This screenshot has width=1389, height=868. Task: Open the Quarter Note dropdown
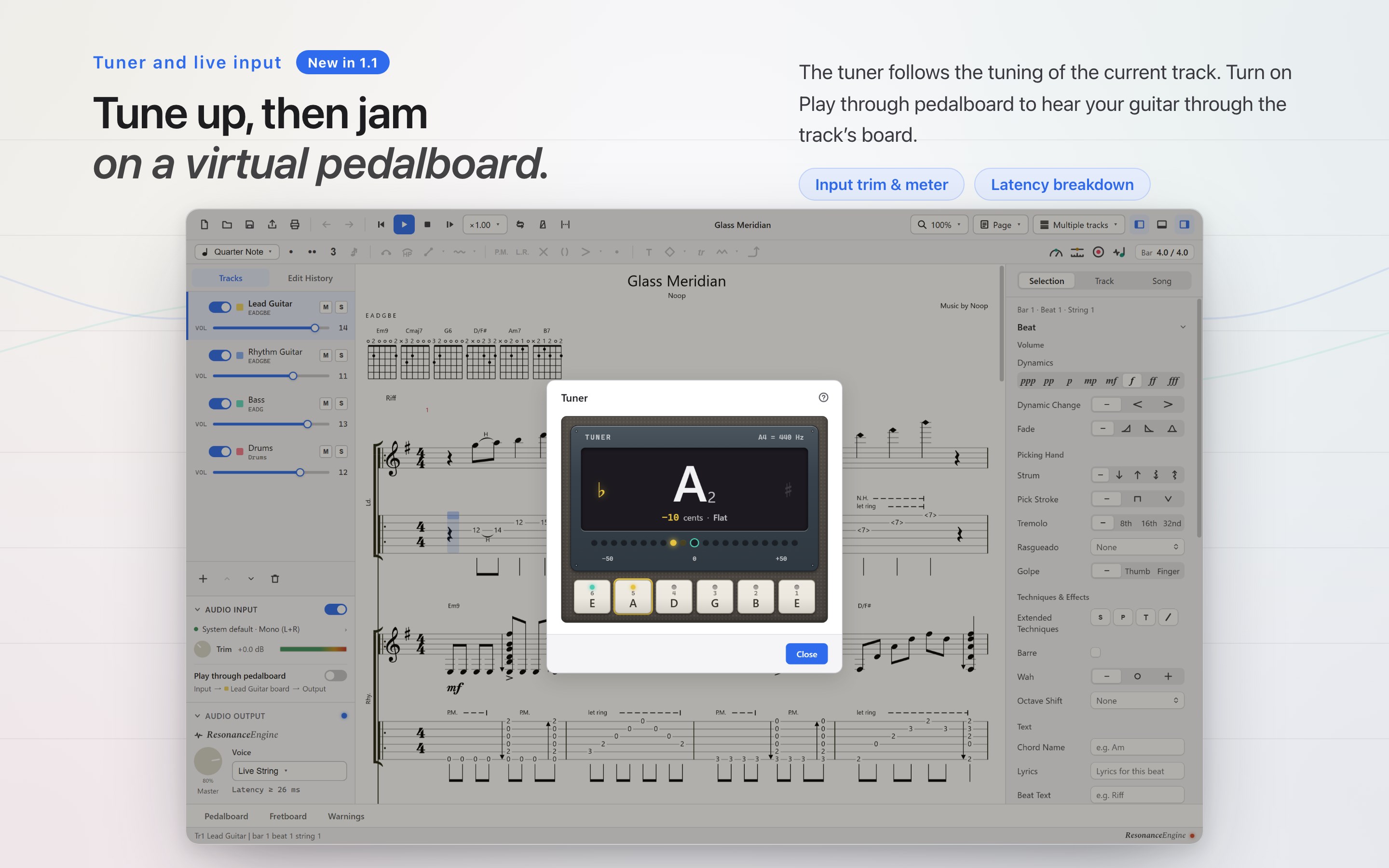237,251
